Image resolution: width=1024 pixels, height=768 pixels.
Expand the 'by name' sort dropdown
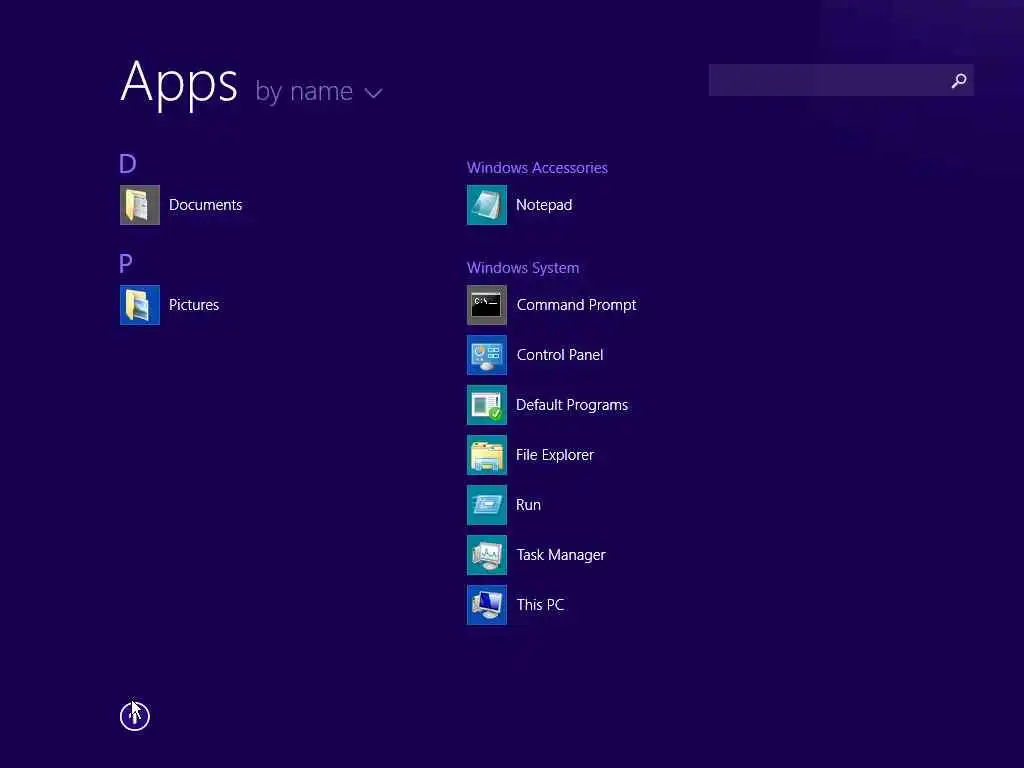319,91
